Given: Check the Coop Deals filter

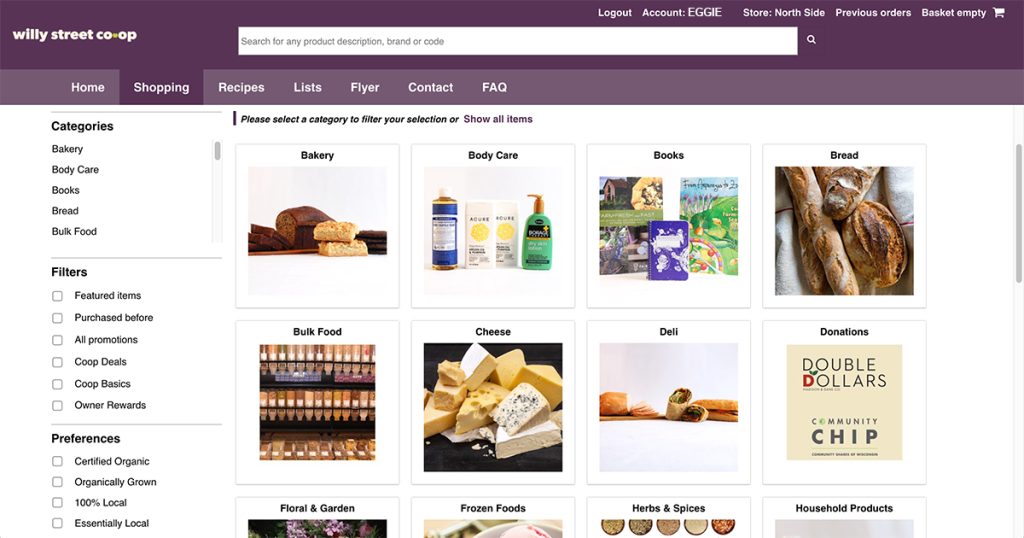Looking at the screenshot, I should click(57, 362).
